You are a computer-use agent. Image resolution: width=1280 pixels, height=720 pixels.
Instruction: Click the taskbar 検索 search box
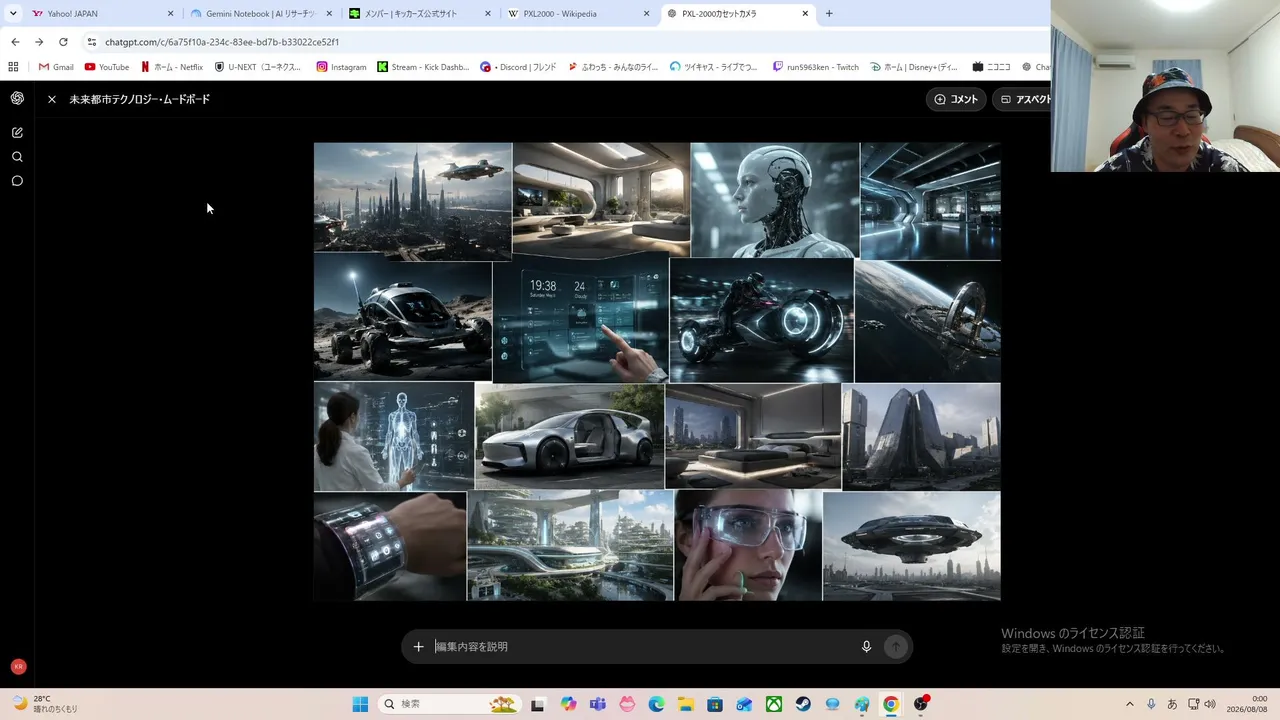click(449, 704)
